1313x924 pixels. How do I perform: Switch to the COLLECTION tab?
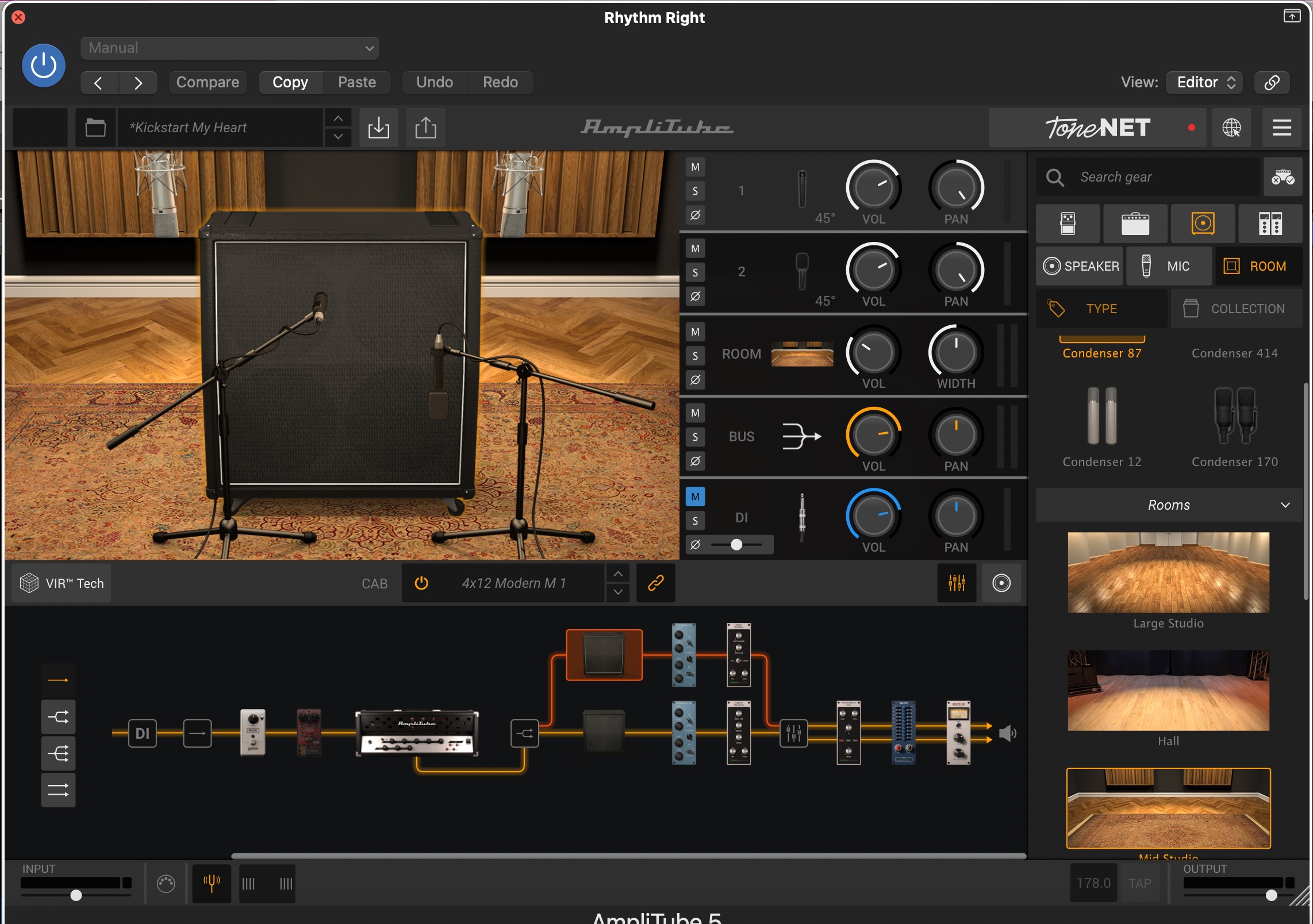pyautogui.click(x=1236, y=309)
